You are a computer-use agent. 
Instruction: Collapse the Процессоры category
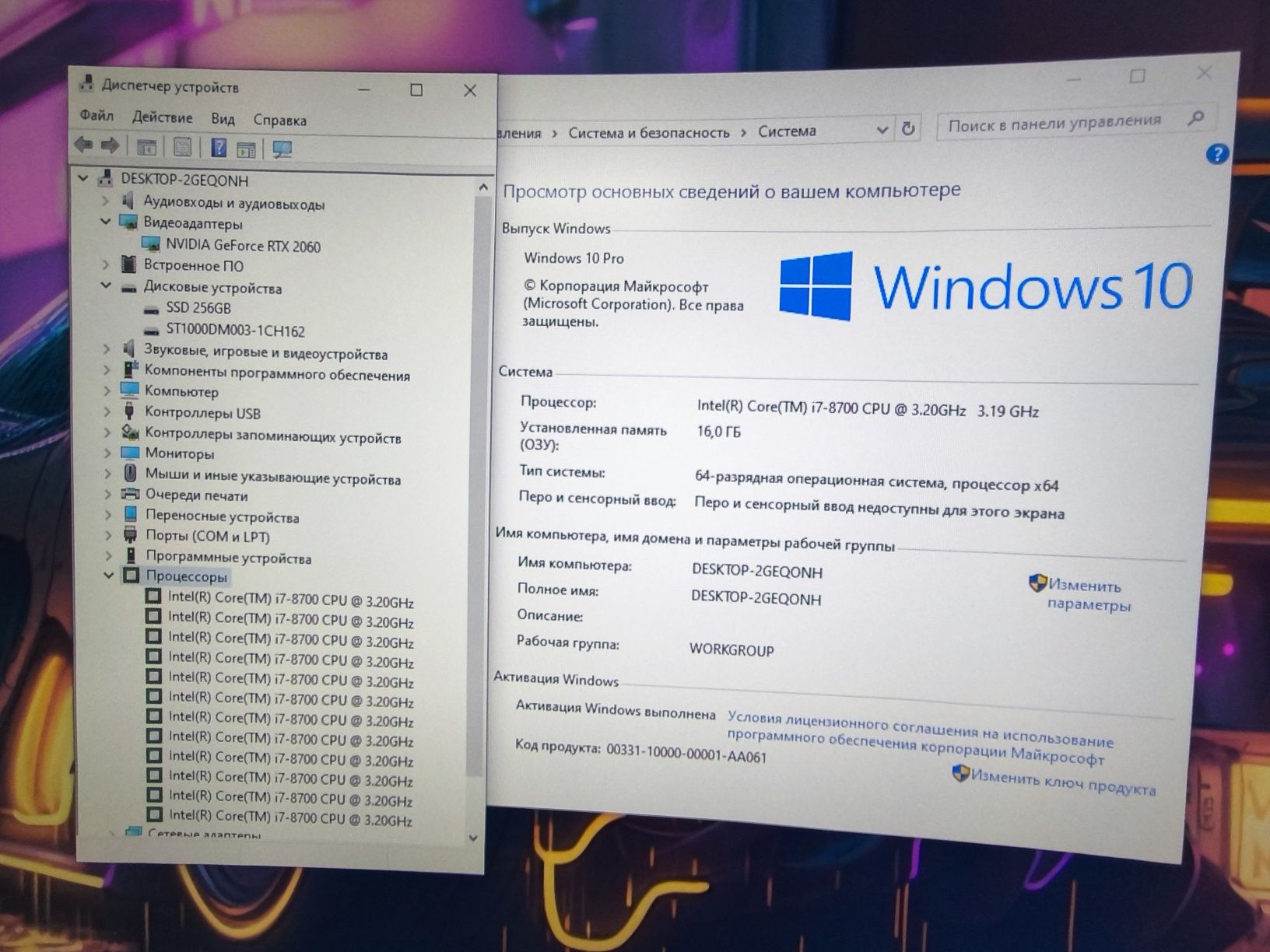click(x=108, y=576)
